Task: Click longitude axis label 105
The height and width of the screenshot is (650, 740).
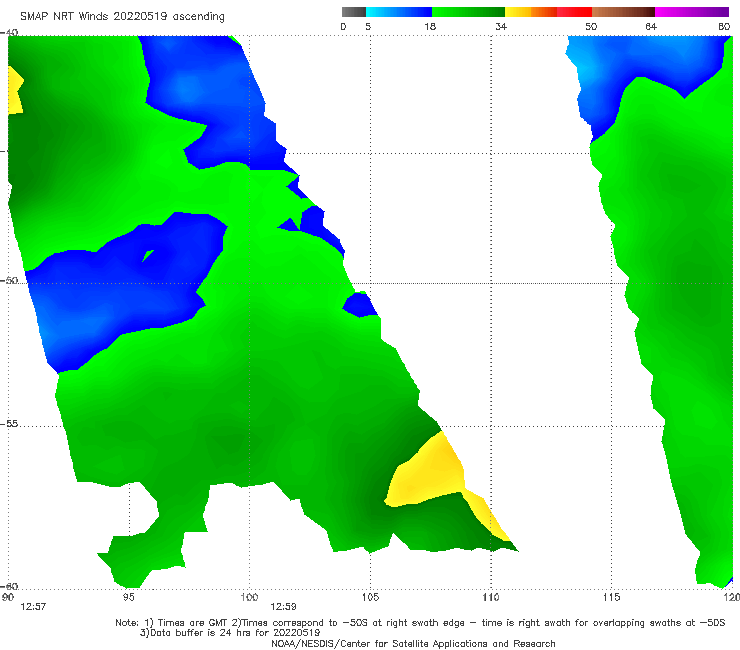Action: pos(370,597)
